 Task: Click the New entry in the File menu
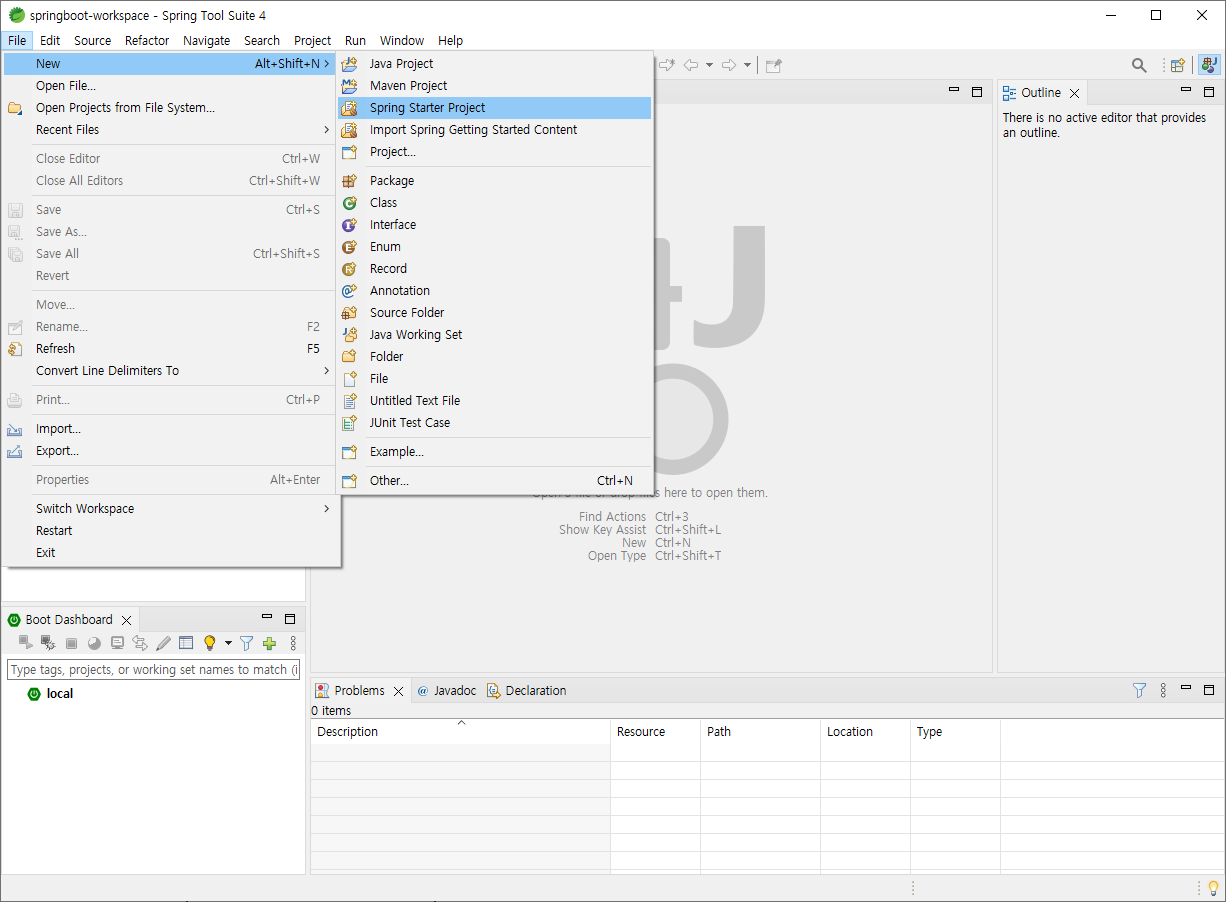coord(171,64)
